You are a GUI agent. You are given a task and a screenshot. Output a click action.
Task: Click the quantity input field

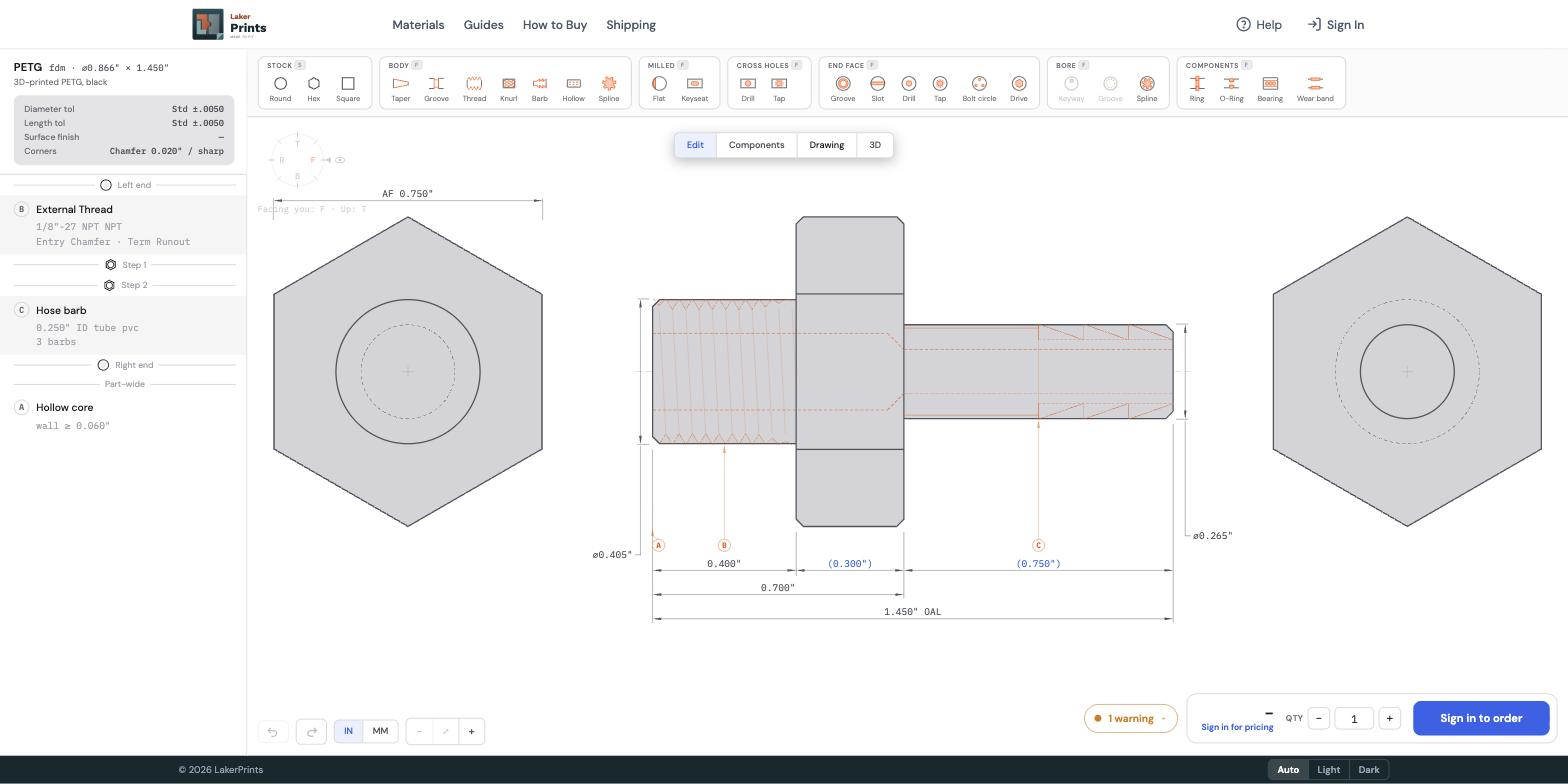[x=1354, y=718]
